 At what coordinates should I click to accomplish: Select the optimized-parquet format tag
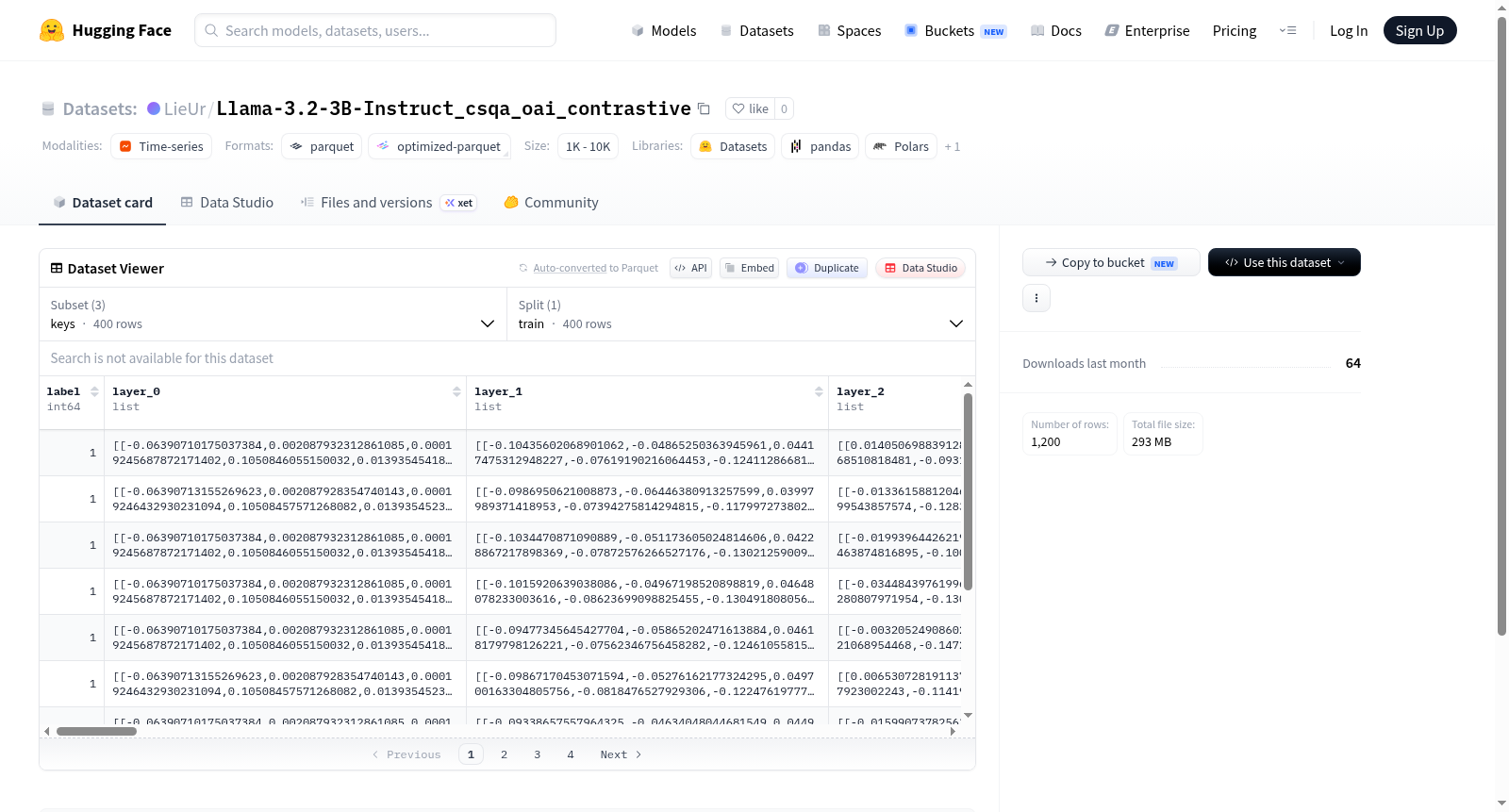(439, 146)
